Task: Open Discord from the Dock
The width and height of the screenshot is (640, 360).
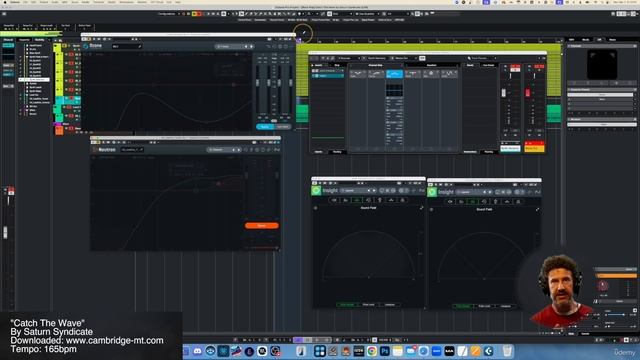Action: coord(198,351)
